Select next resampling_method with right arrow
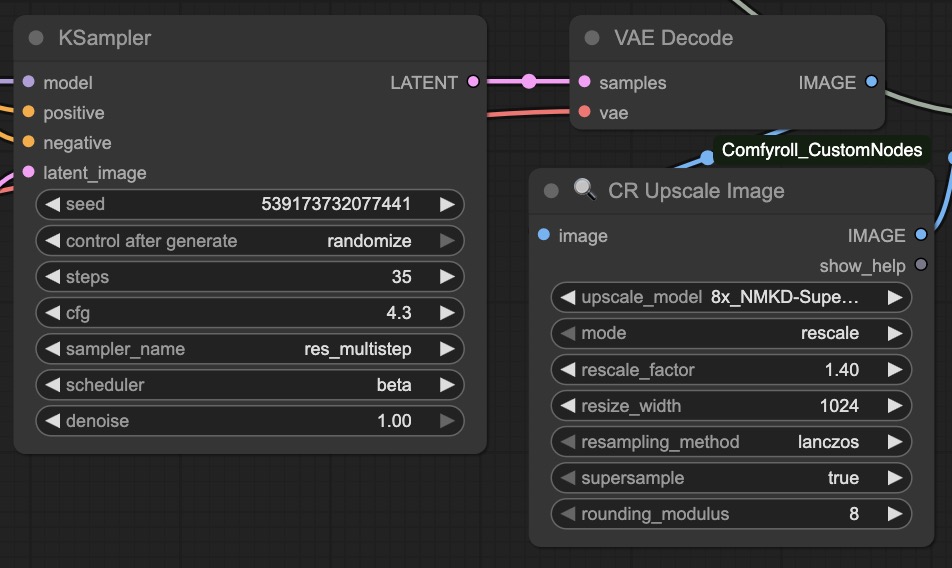The image size is (952, 568). tap(895, 442)
